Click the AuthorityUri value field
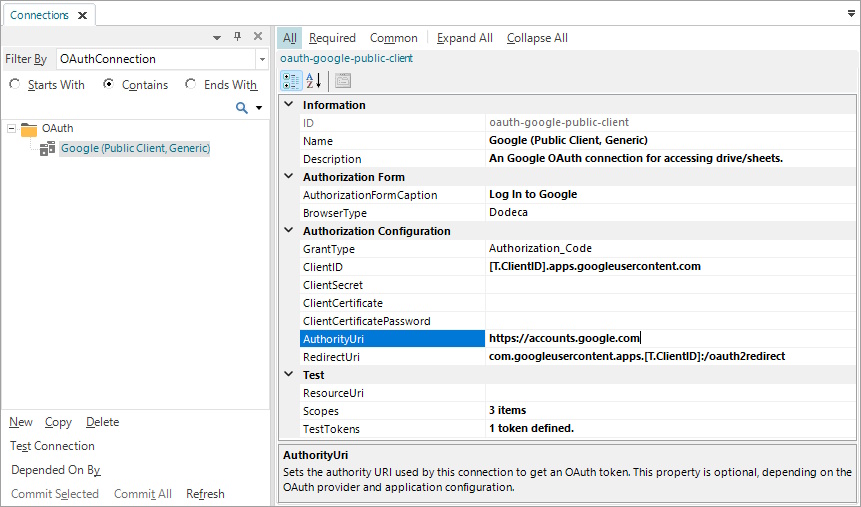Viewport: 861px width, 507px height. [670, 338]
